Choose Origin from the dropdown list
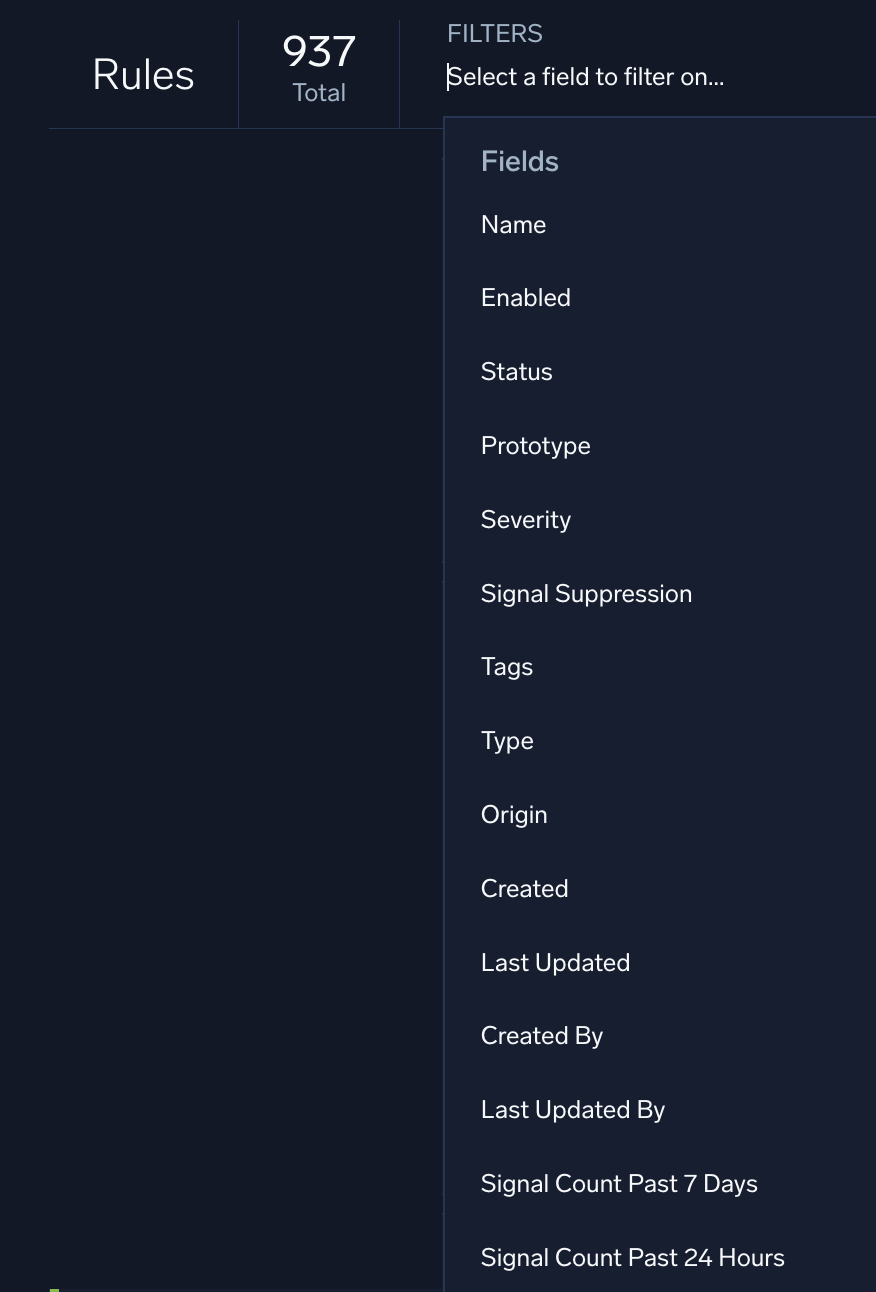Image resolution: width=876 pixels, height=1292 pixels. [x=514, y=815]
